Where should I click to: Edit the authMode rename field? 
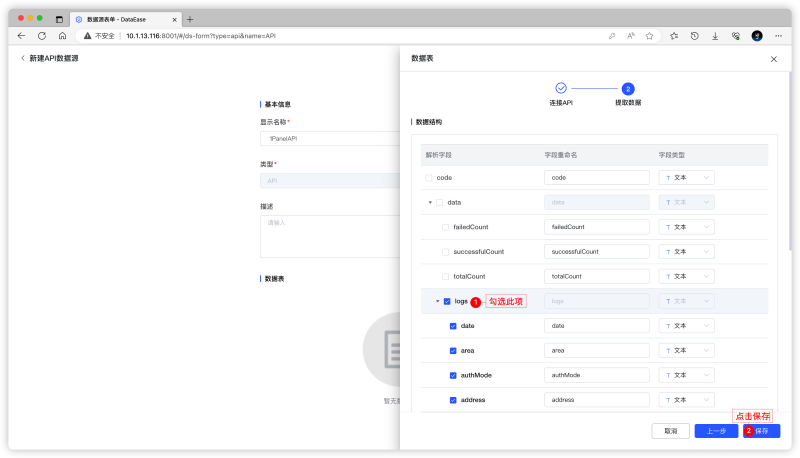pos(596,375)
